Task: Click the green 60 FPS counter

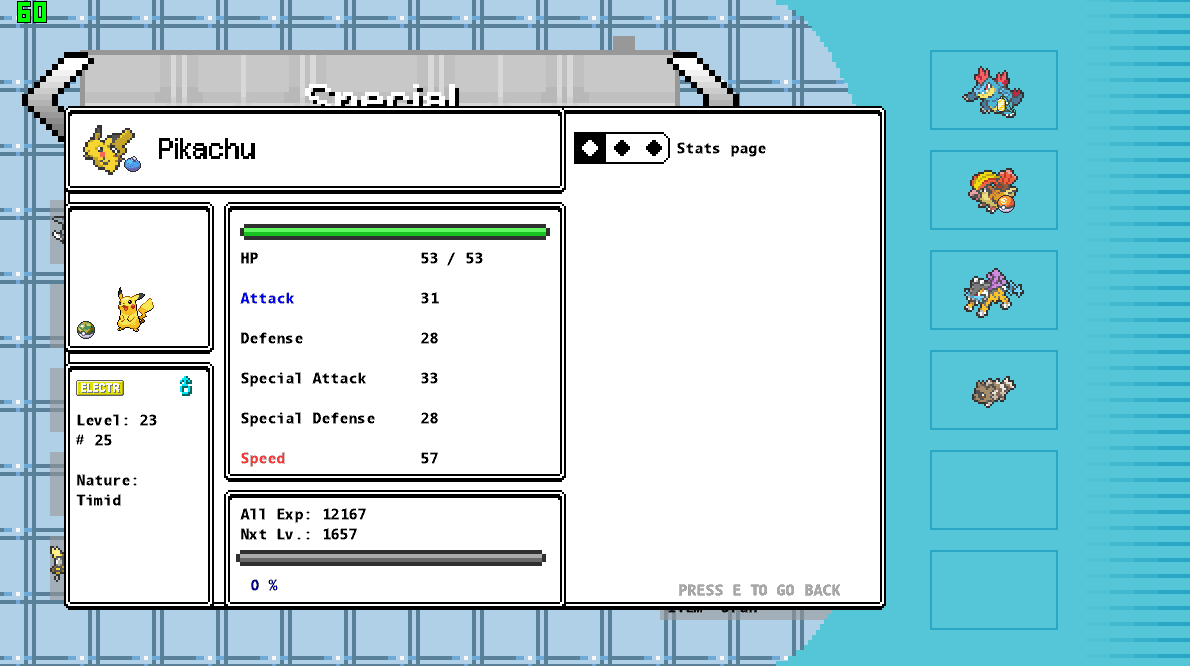Action: point(32,11)
